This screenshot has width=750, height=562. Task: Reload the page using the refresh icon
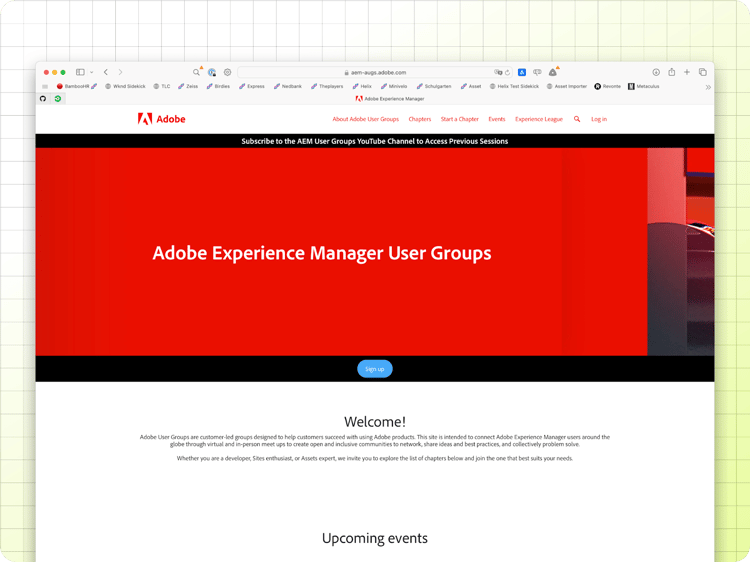point(507,73)
